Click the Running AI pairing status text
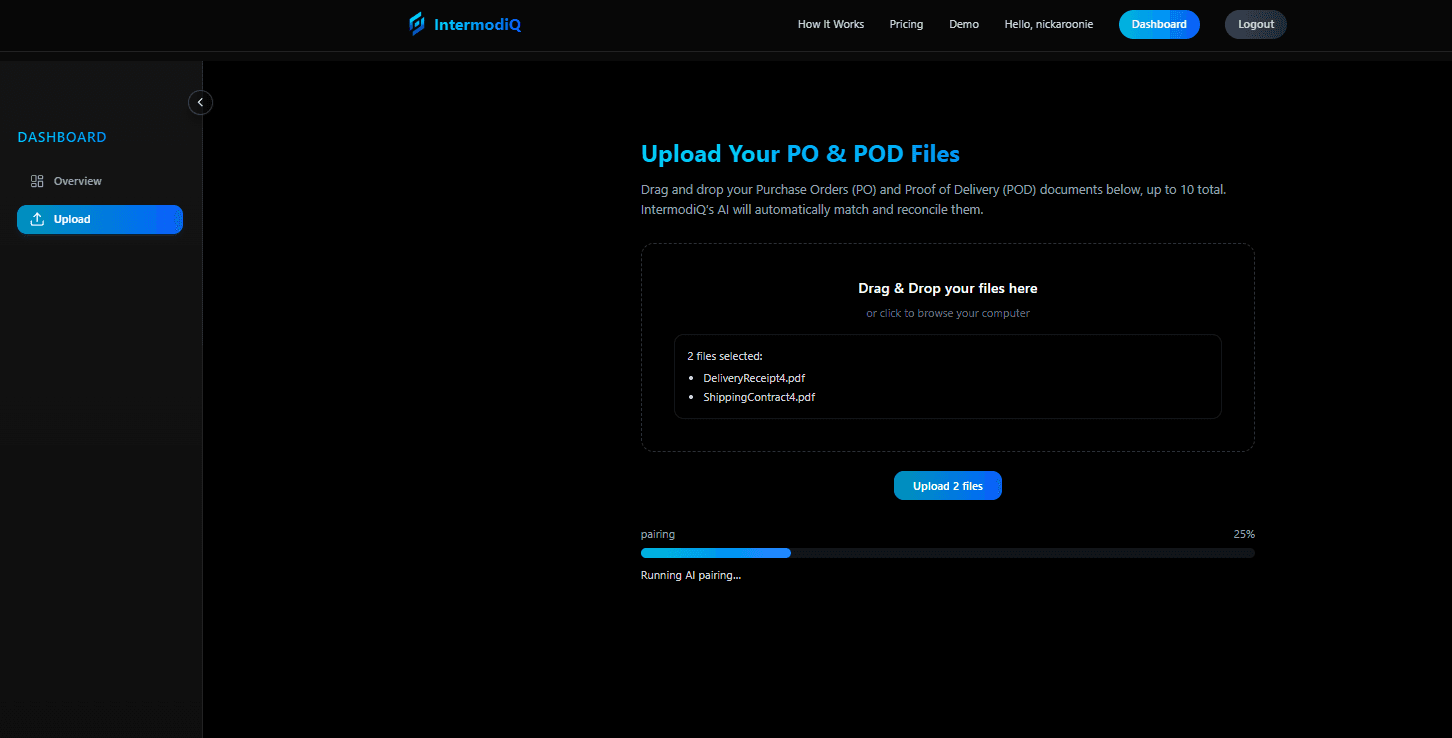The width and height of the screenshot is (1452, 738). [x=691, y=575]
